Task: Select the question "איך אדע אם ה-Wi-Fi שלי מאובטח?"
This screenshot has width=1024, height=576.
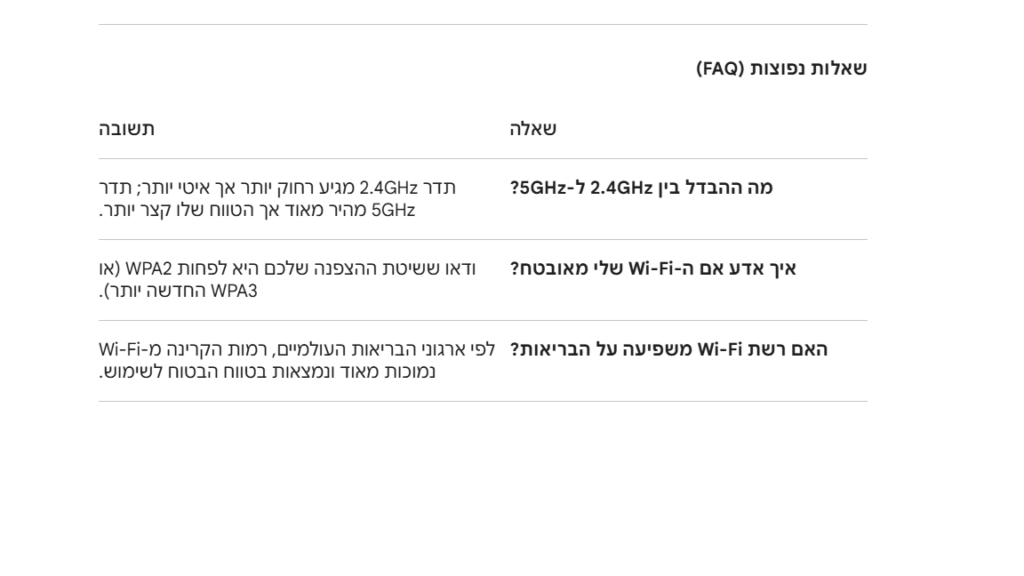Action: point(653,269)
